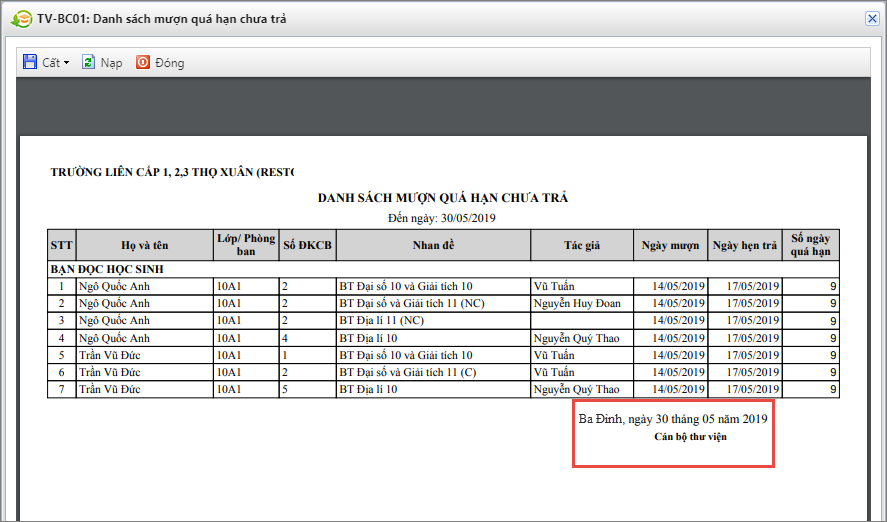
Task: Click the Lớp/ Phòng ban column header
Action: (x=246, y=245)
